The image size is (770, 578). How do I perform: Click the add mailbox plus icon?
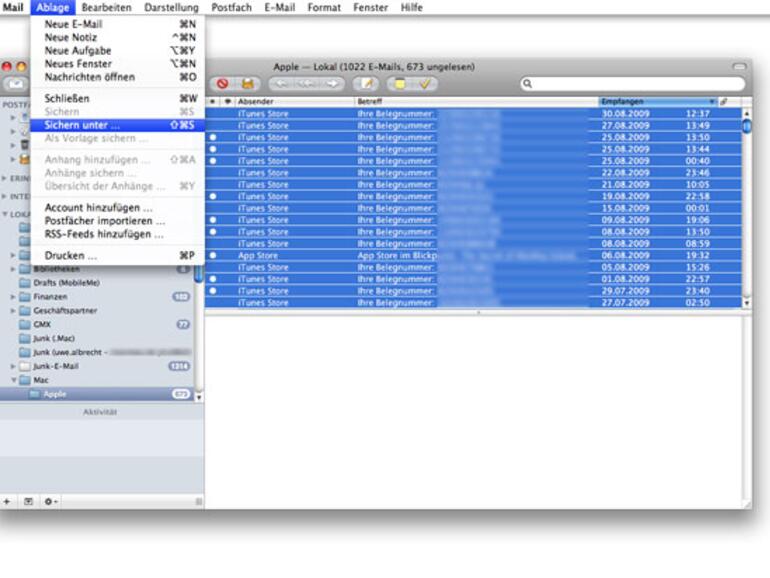click(7, 501)
